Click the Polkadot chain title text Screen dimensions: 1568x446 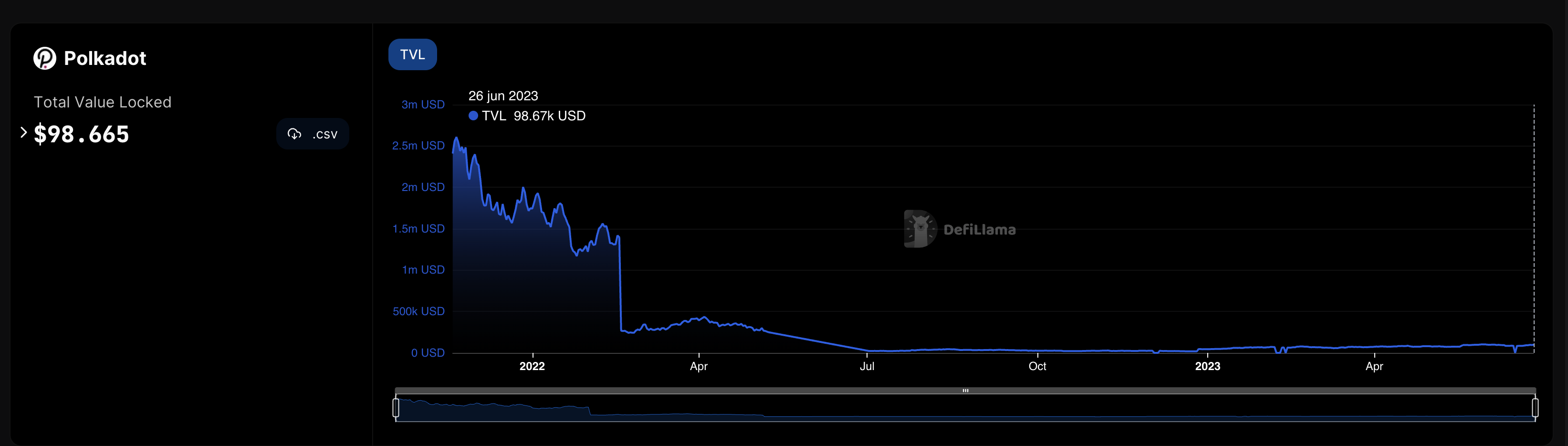pyautogui.click(x=105, y=58)
